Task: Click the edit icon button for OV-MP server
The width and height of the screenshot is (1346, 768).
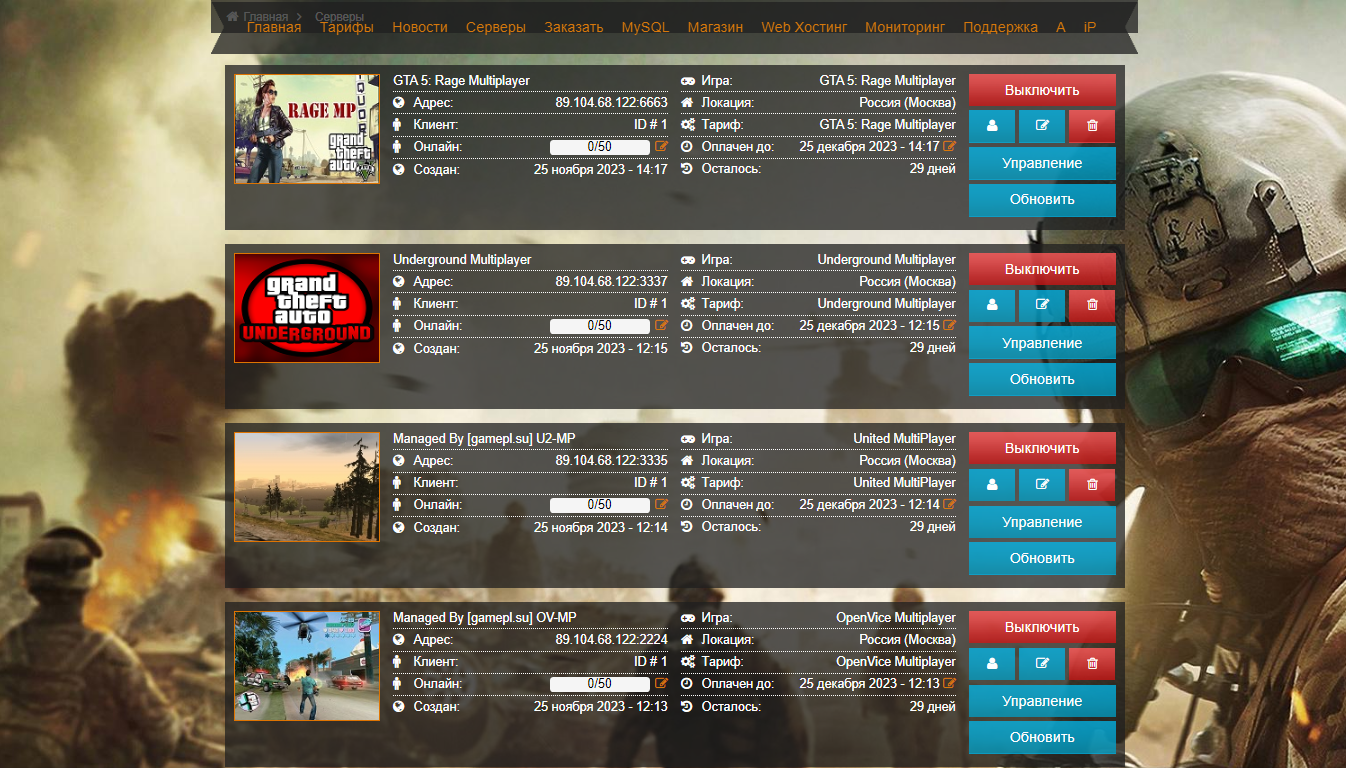Action: pyautogui.click(x=1042, y=663)
